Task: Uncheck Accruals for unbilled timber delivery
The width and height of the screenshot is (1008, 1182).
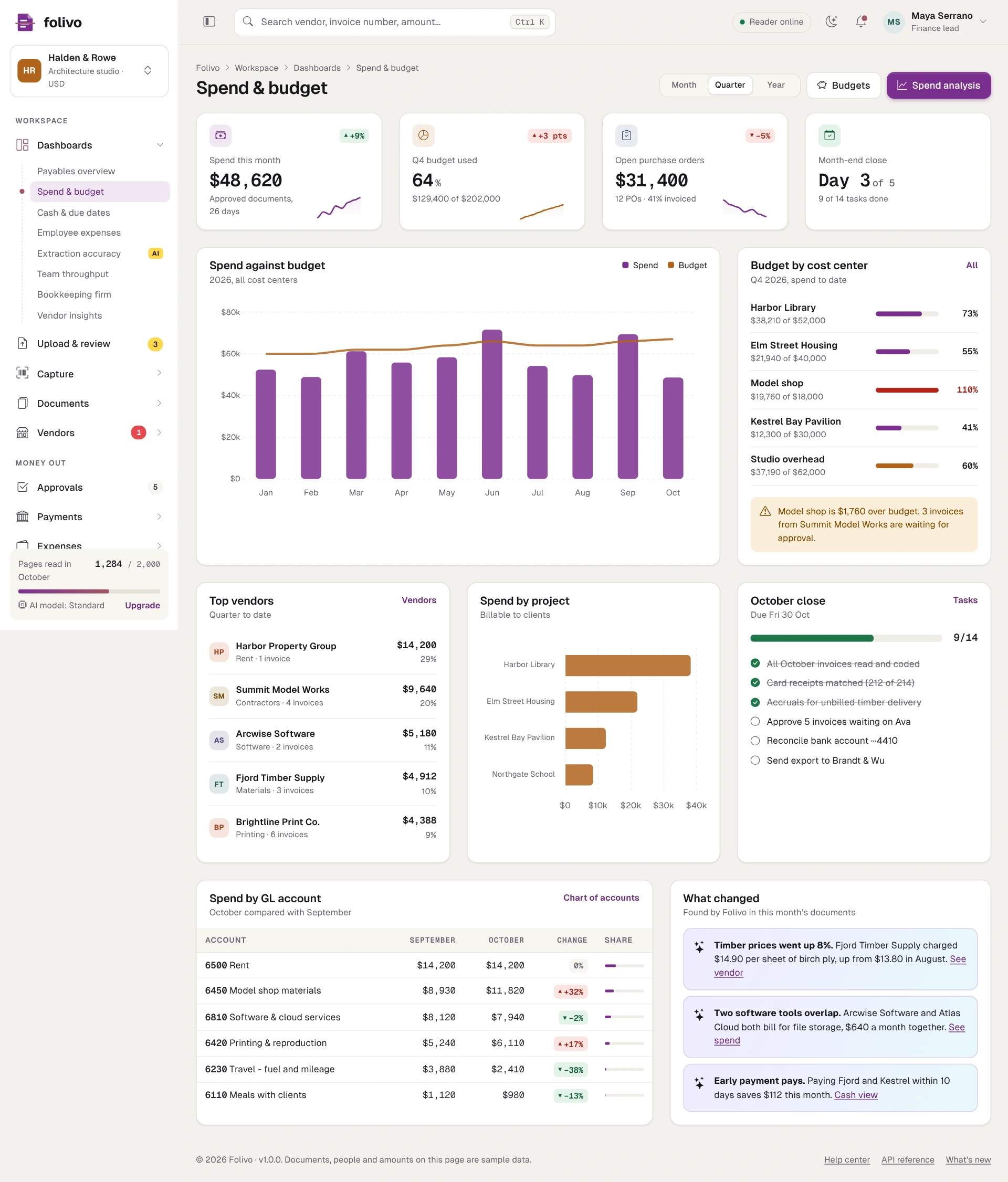Action: 755,702
